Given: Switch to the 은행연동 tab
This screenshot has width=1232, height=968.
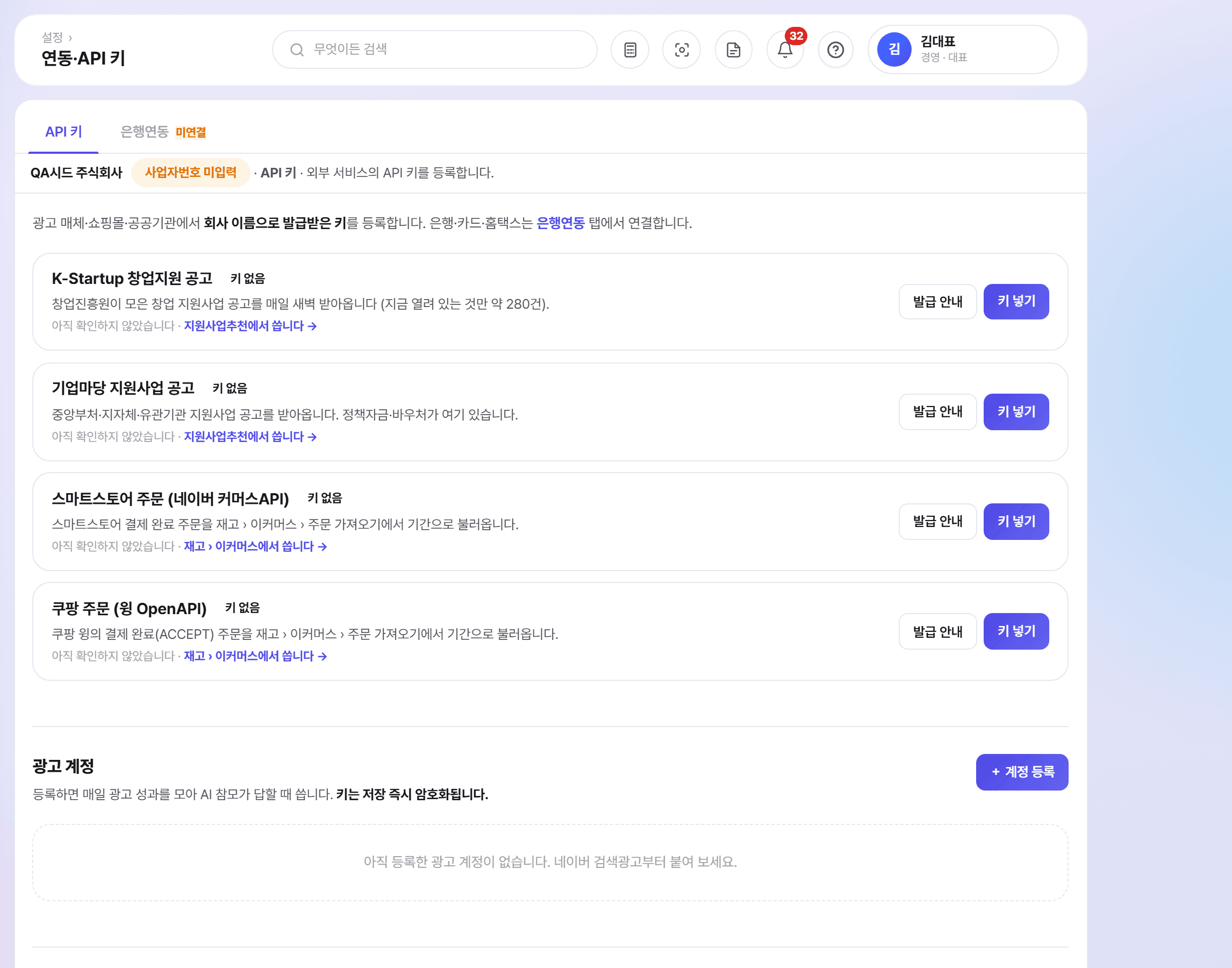Looking at the screenshot, I should coord(145,132).
